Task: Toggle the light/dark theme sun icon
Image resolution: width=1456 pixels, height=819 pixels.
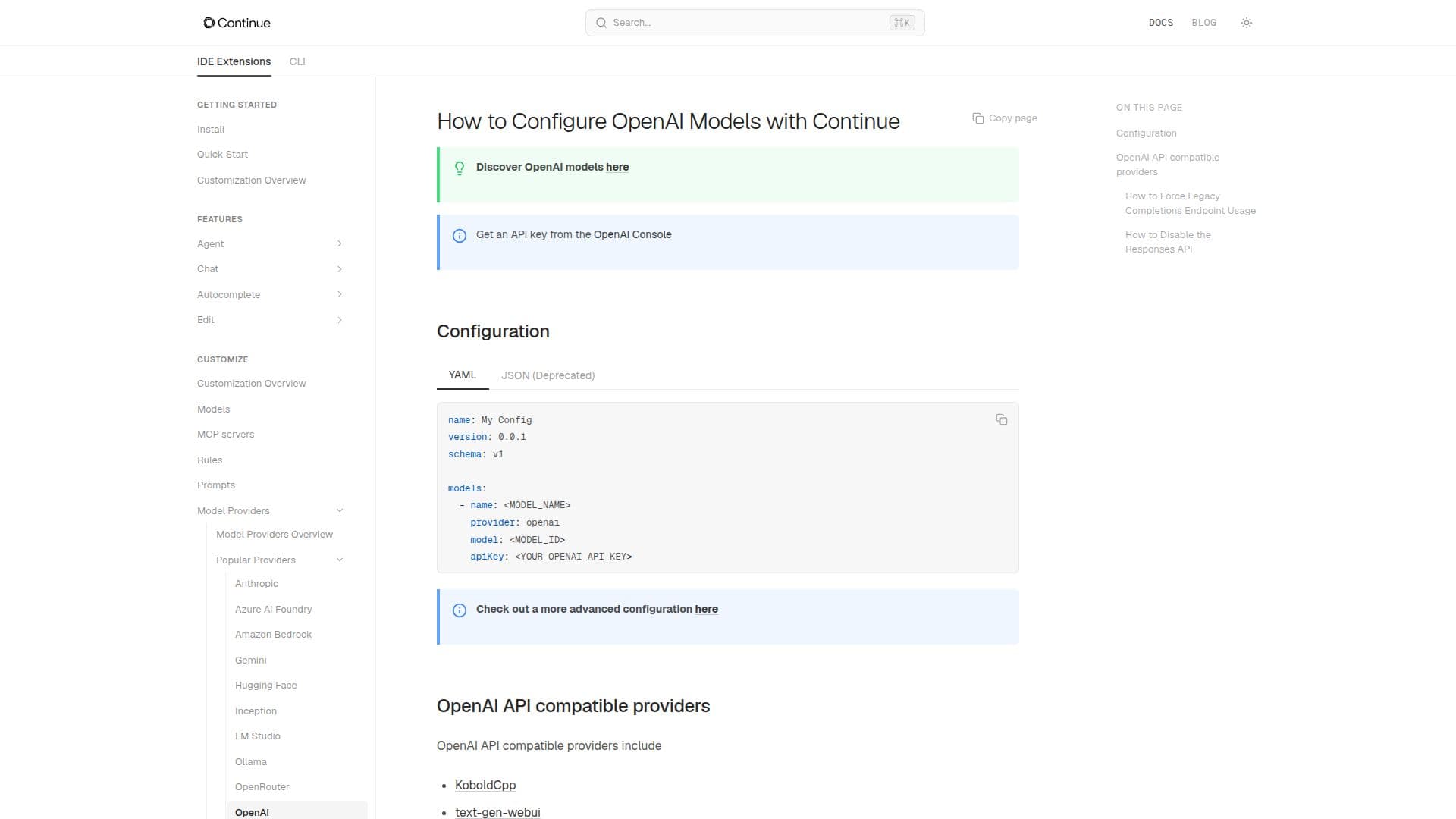Action: coord(1246,23)
